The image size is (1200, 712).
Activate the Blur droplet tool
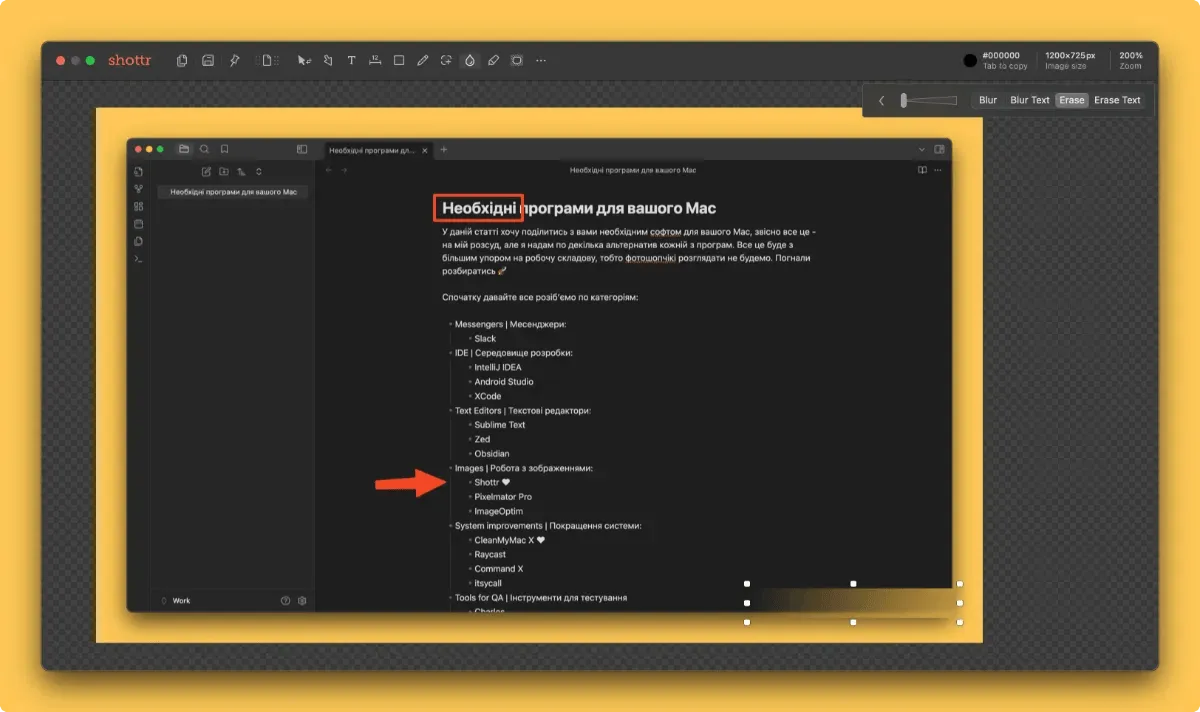coord(469,61)
